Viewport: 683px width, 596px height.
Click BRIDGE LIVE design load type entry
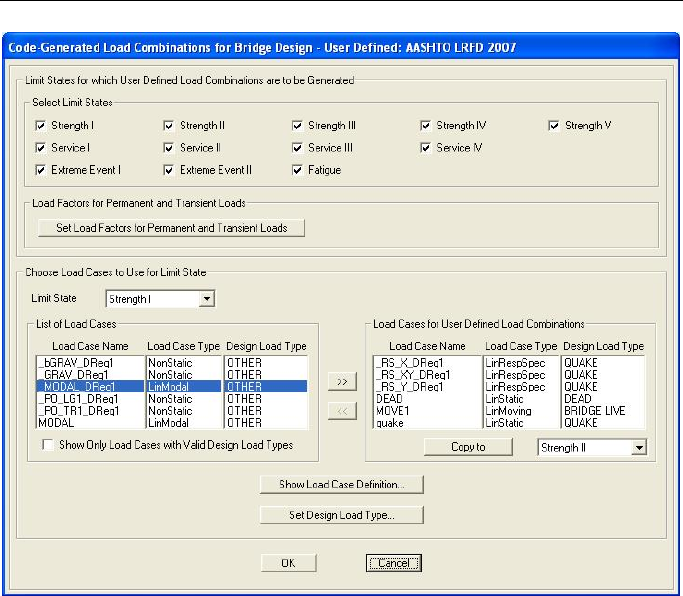(595, 410)
